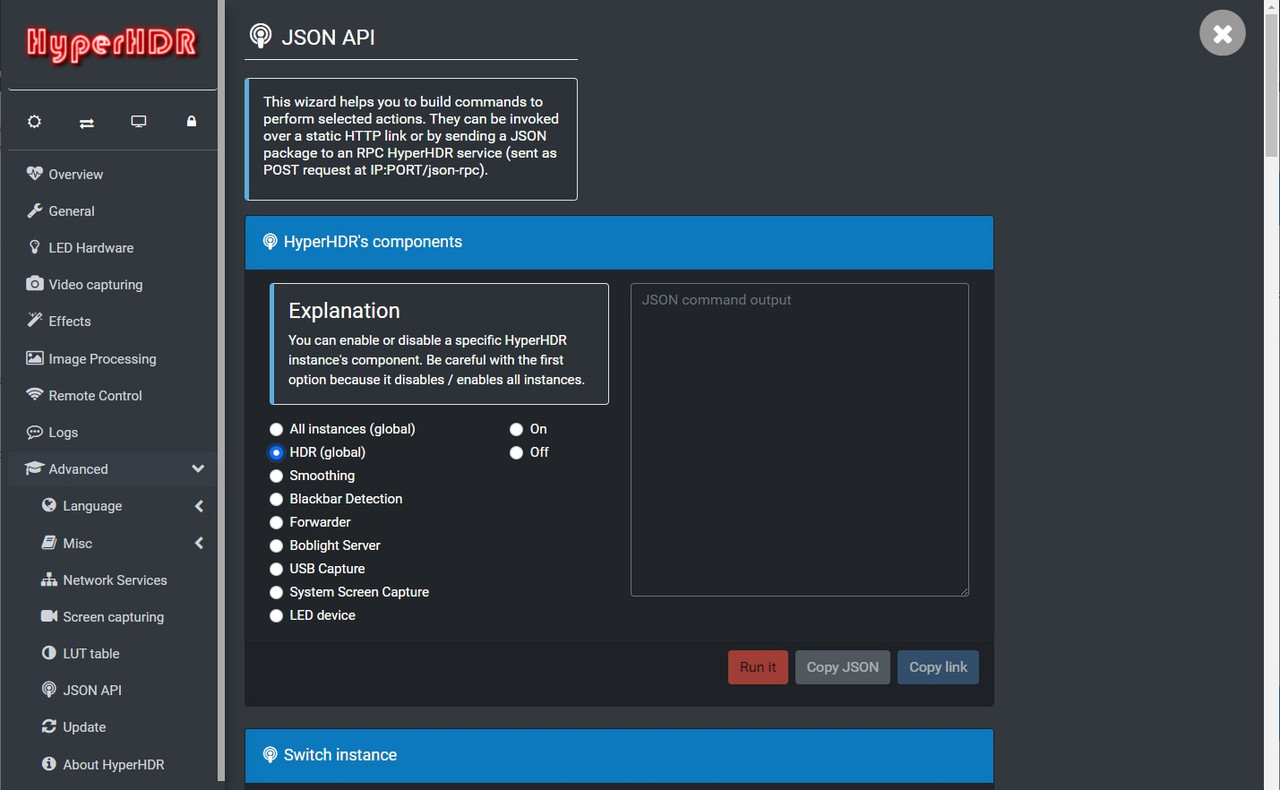
Task: Click the monitor icon in top toolbar
Action: pyautogui.click(x=139, y=121)
